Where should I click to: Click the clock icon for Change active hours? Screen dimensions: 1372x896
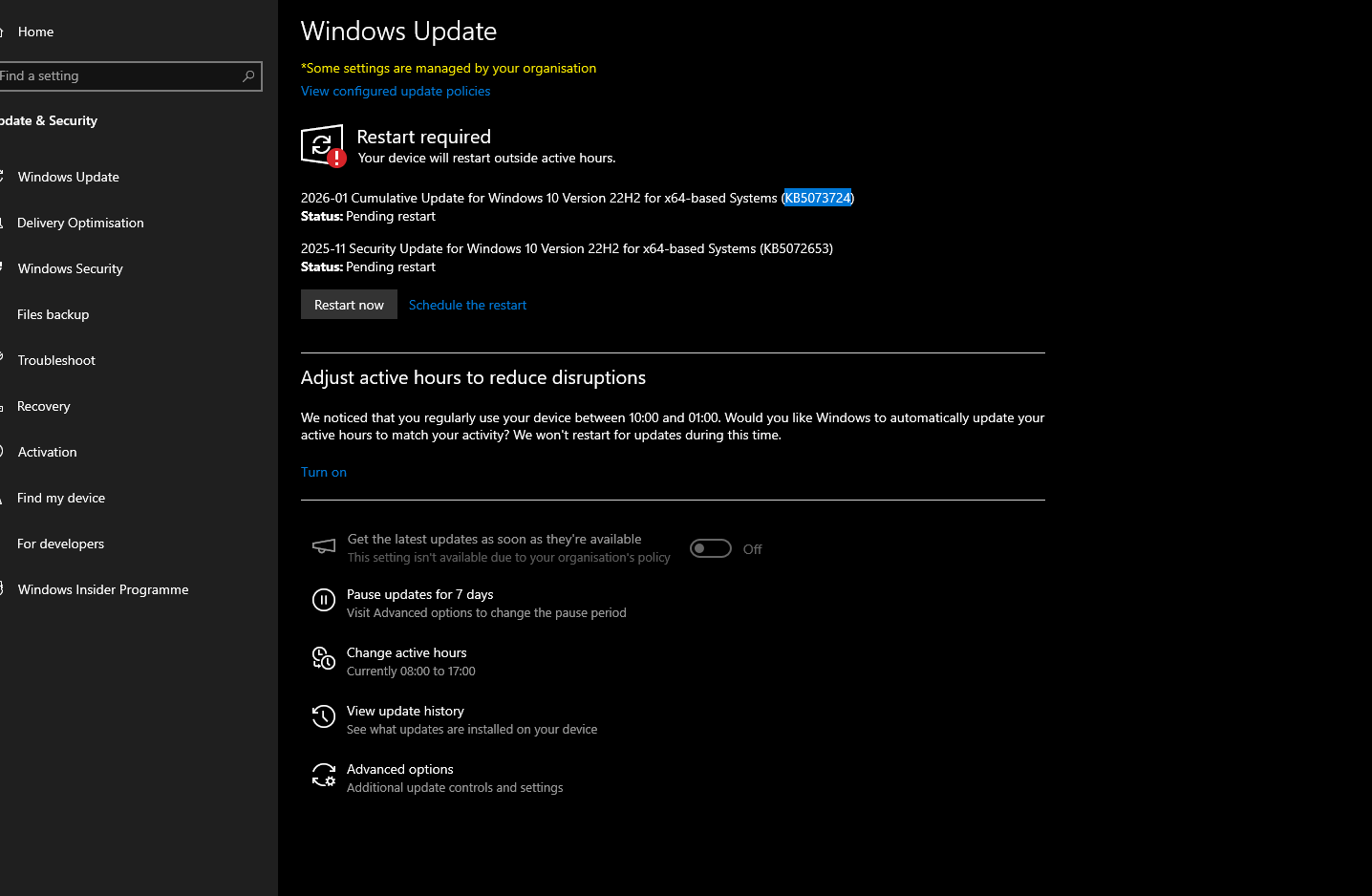324,658
